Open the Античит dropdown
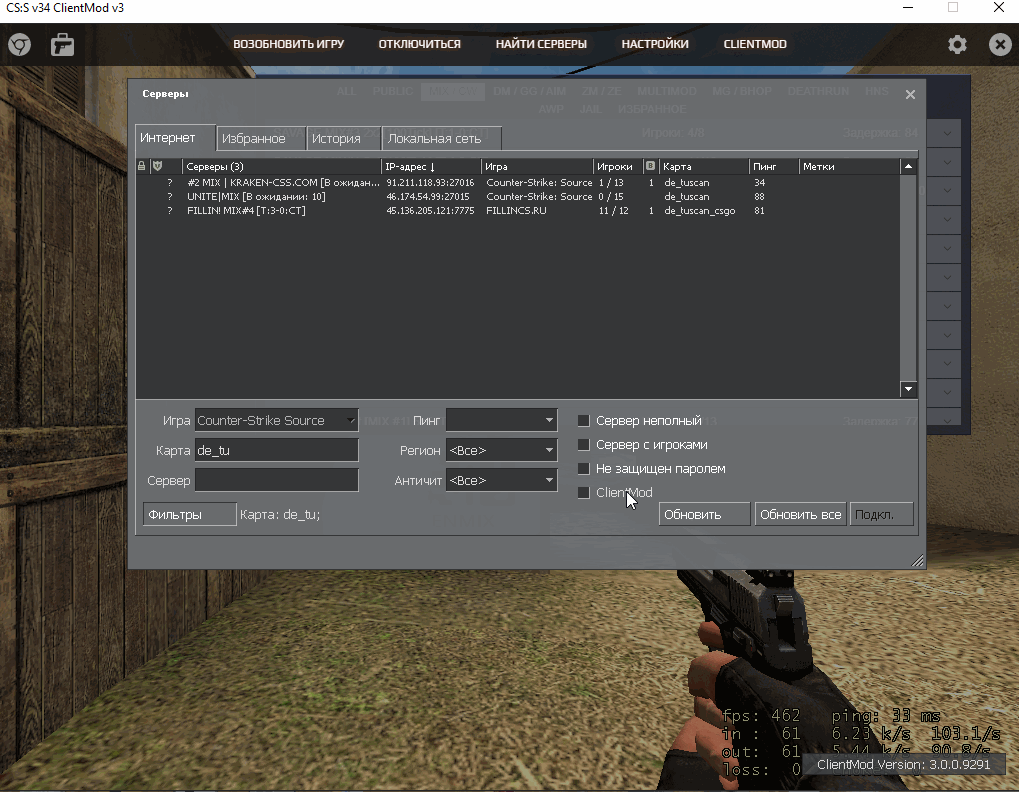Image resolution: width=1019 pixels, height=792 pixels. tap(501, 481)
